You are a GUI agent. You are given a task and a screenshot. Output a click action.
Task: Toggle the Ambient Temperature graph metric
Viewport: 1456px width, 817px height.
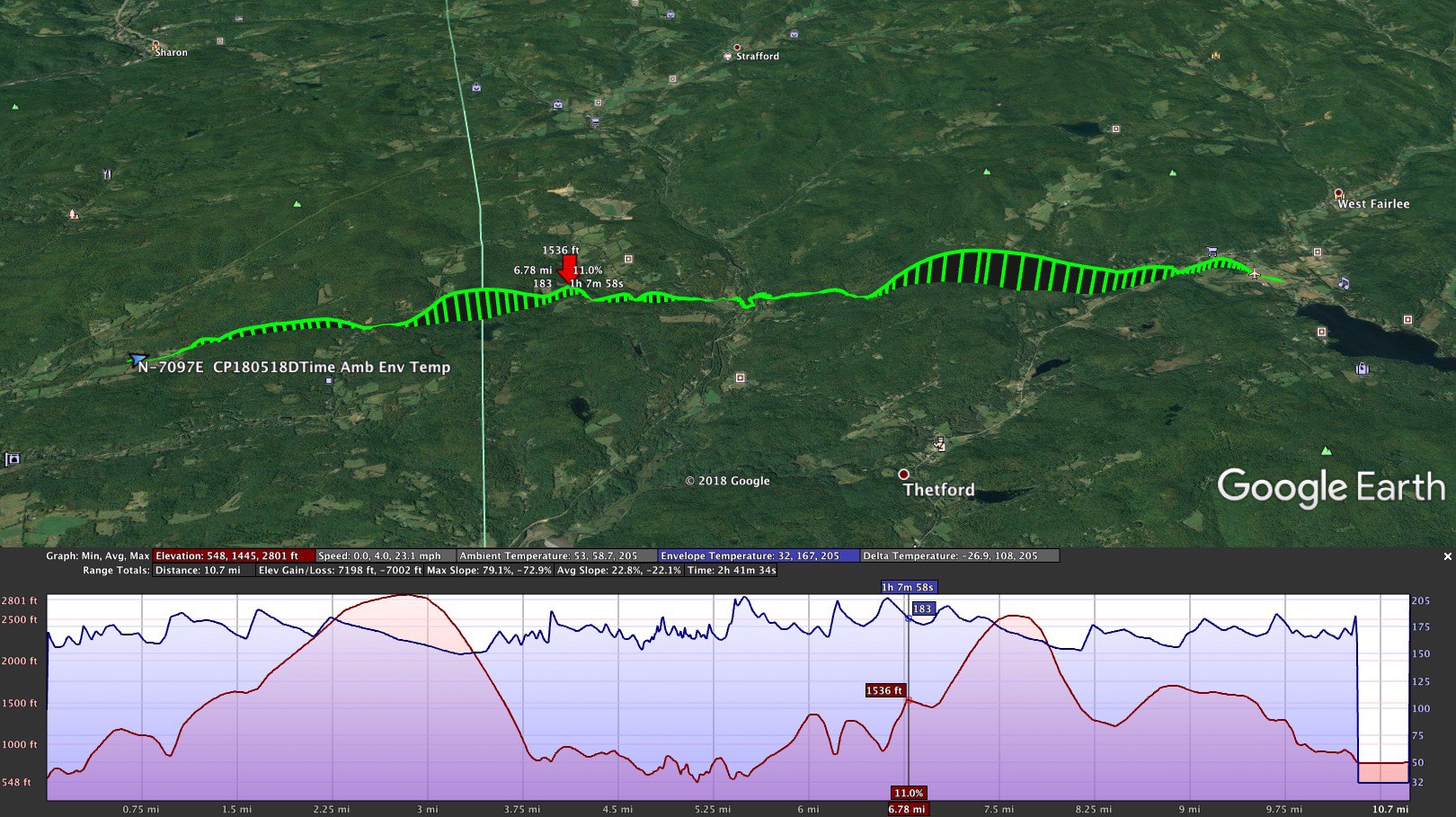pyautogui.click(x=555, y=555)
